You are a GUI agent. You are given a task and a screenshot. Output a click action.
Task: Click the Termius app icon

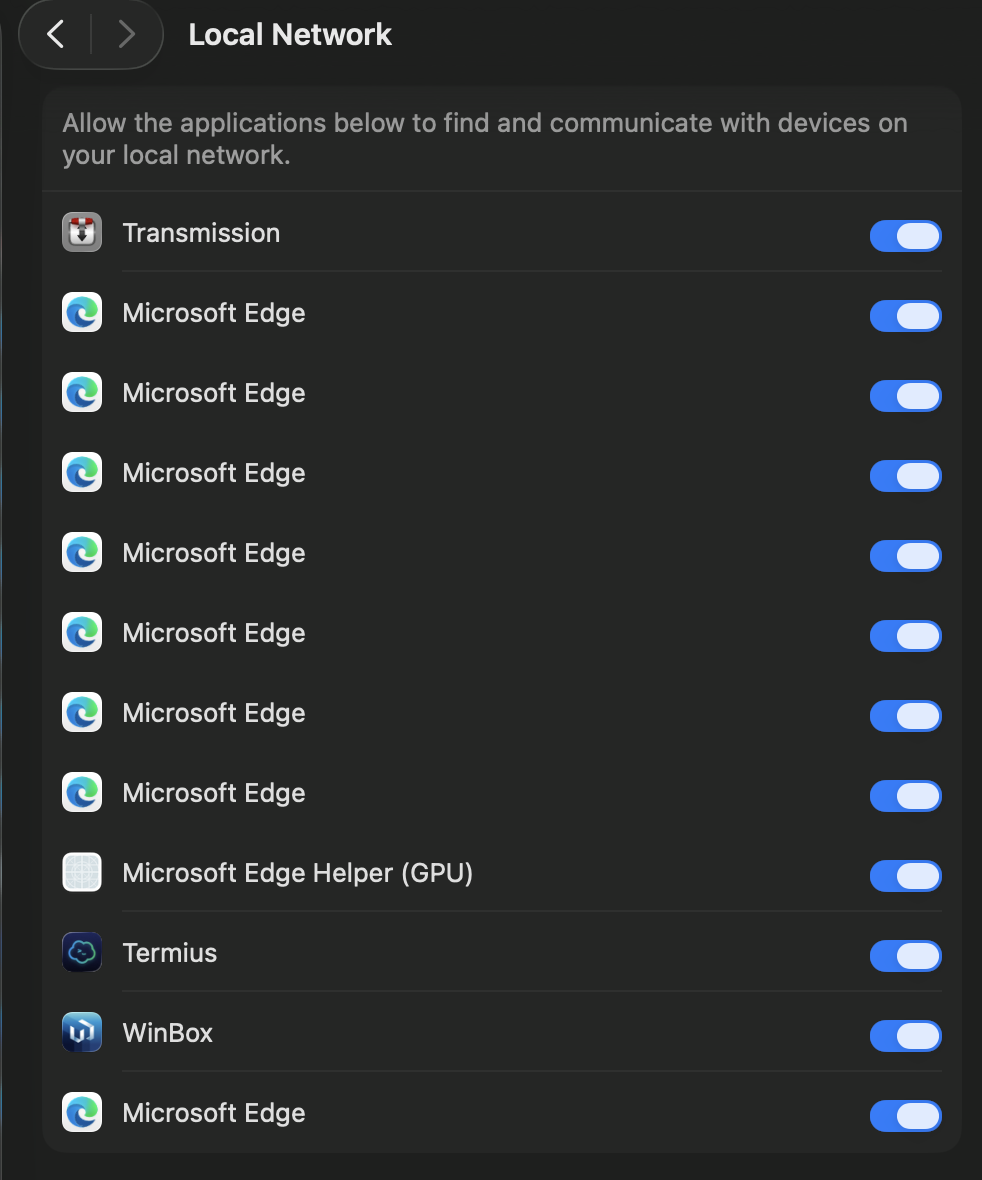coord(82,953)
